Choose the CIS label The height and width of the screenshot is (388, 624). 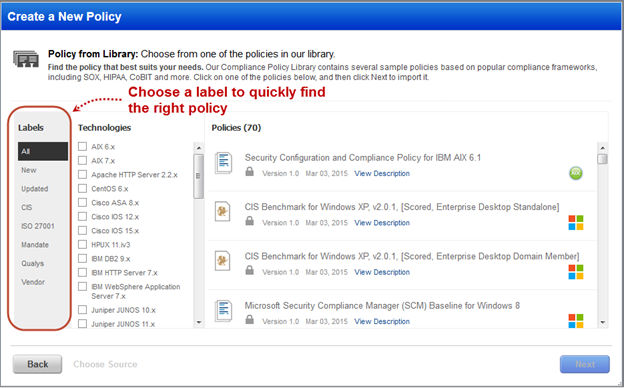click(27, 207)
